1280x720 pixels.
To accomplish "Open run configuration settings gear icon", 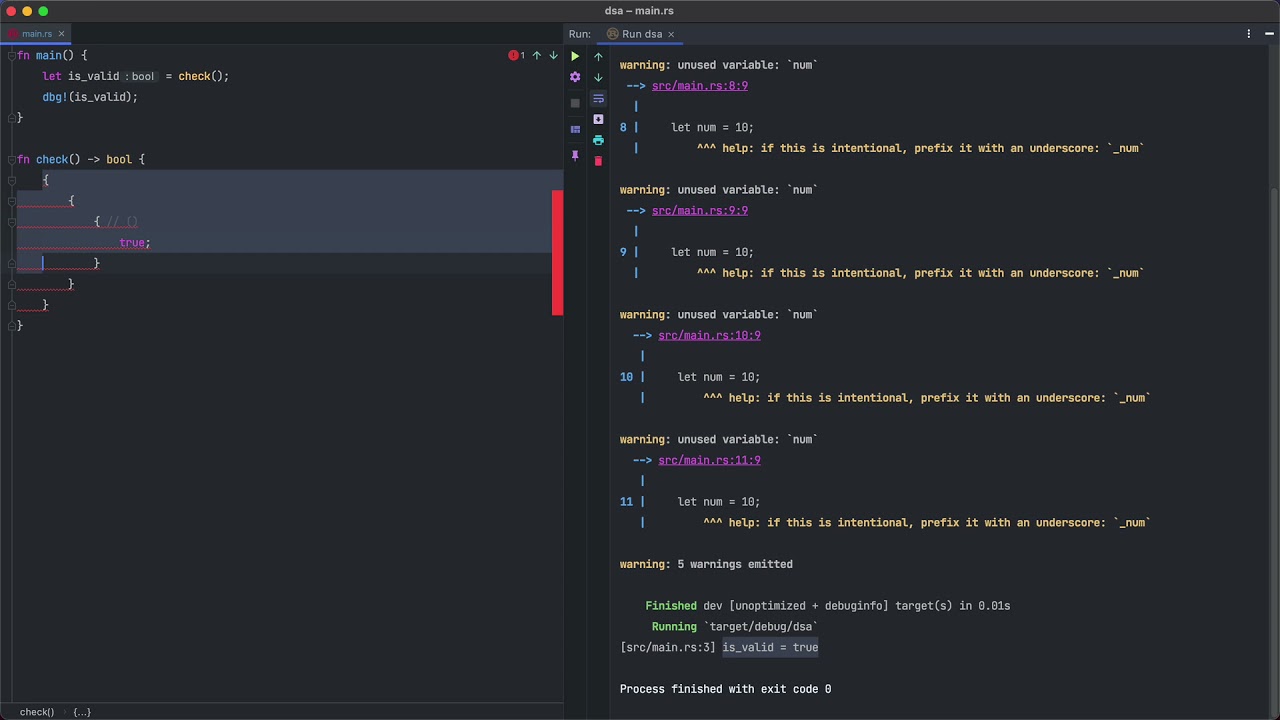I will [575, 77].
